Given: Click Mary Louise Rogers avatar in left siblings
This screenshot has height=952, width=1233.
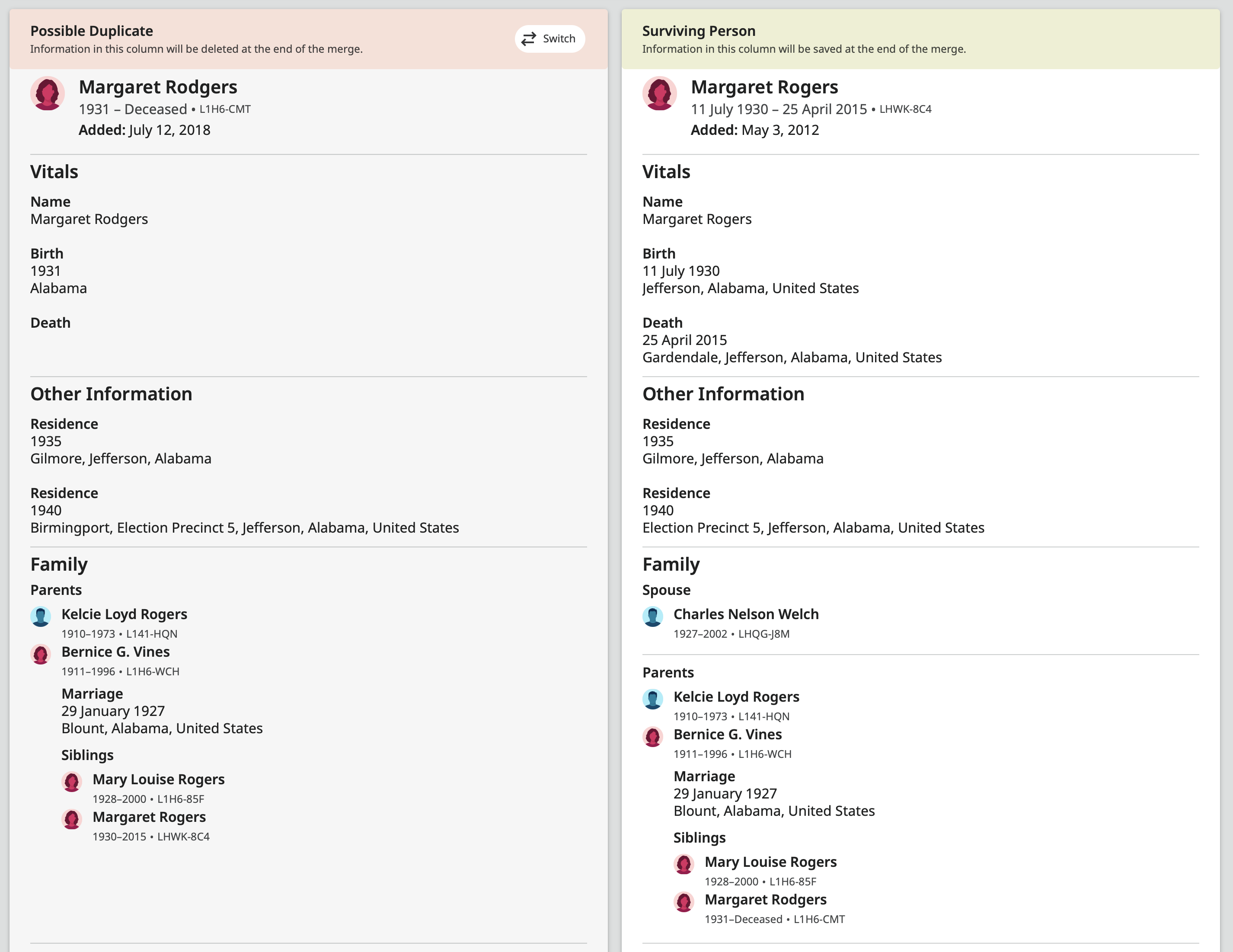Looking at the screenshot, I should [x=72, y=782].
